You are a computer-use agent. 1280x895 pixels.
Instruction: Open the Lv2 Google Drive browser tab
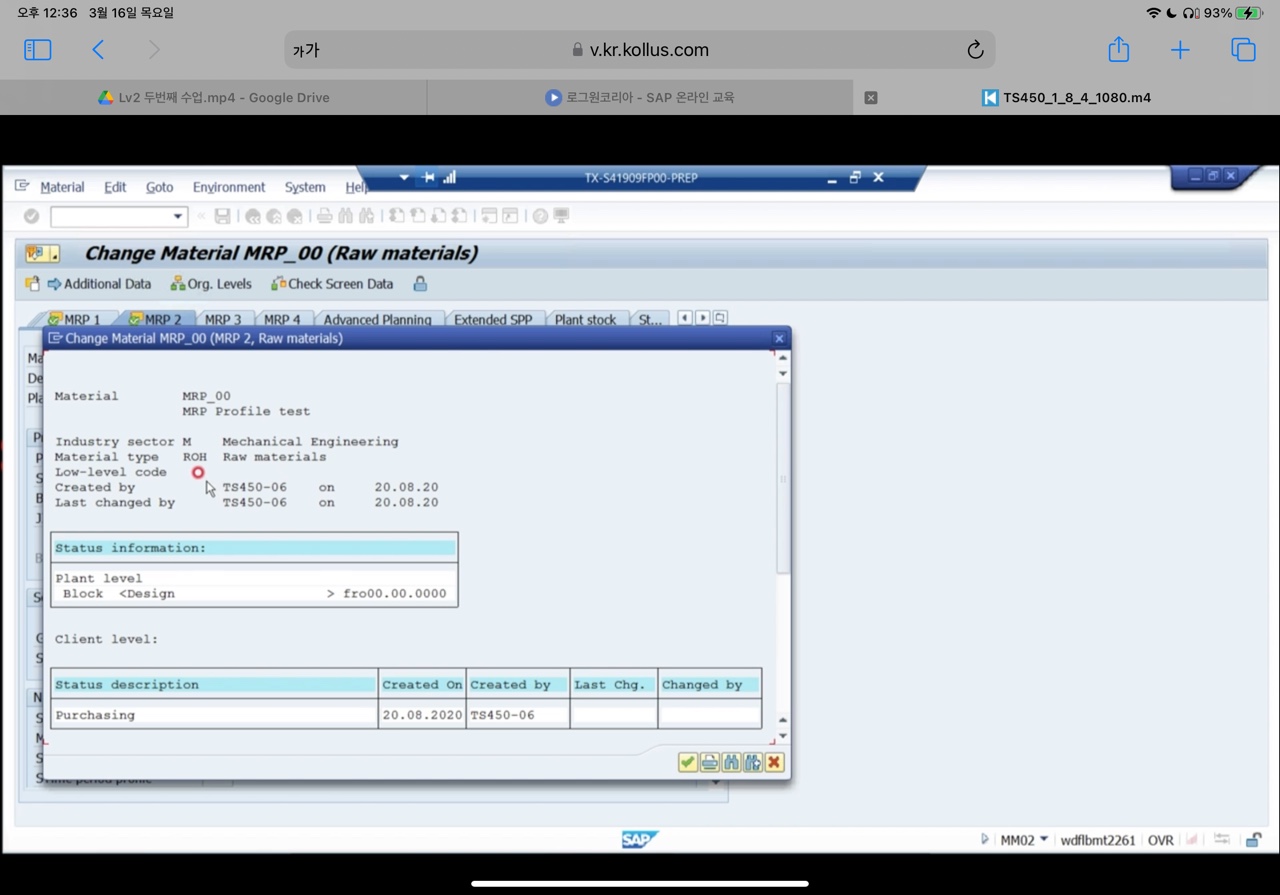[214, 97]
